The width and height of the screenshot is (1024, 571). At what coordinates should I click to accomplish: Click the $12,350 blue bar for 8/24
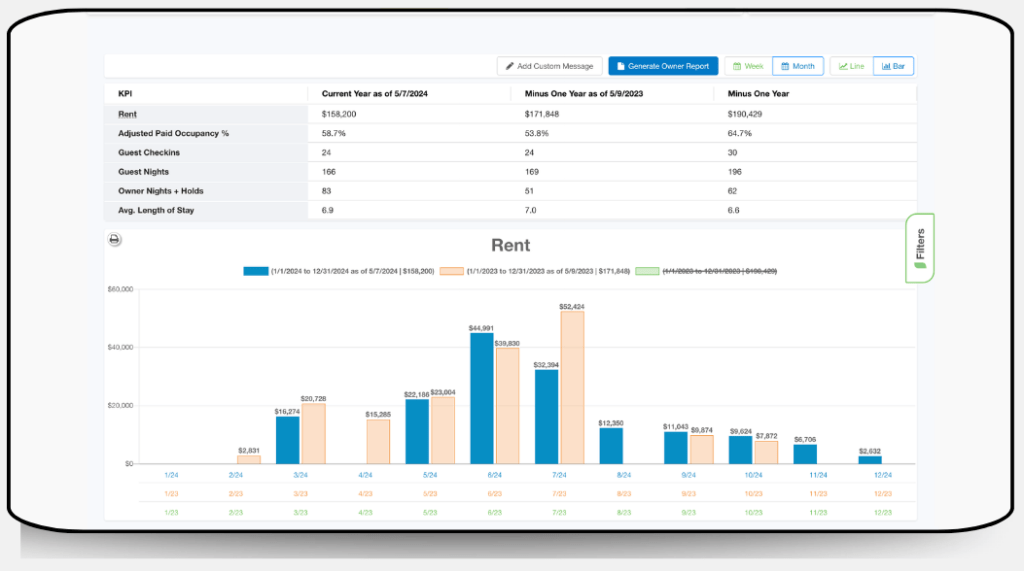click(x=611, y=446)
